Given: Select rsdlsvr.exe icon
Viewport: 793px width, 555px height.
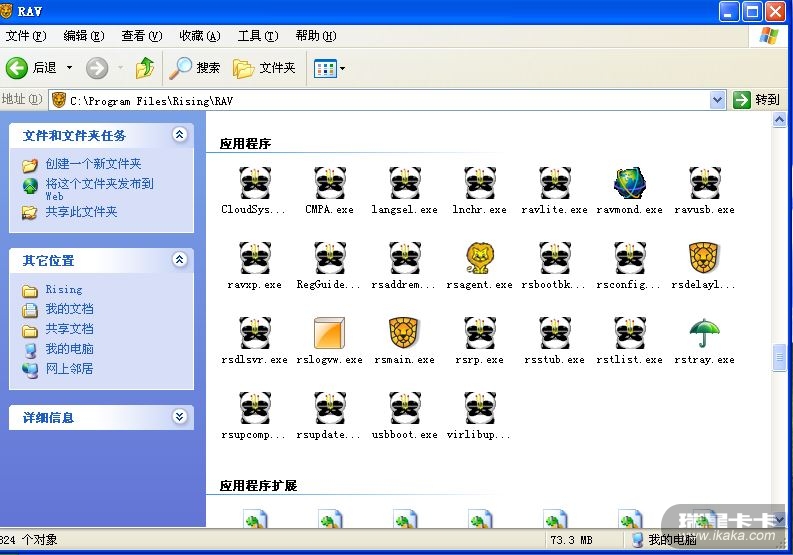Looking at the screenshot, I should click(255, 332).
